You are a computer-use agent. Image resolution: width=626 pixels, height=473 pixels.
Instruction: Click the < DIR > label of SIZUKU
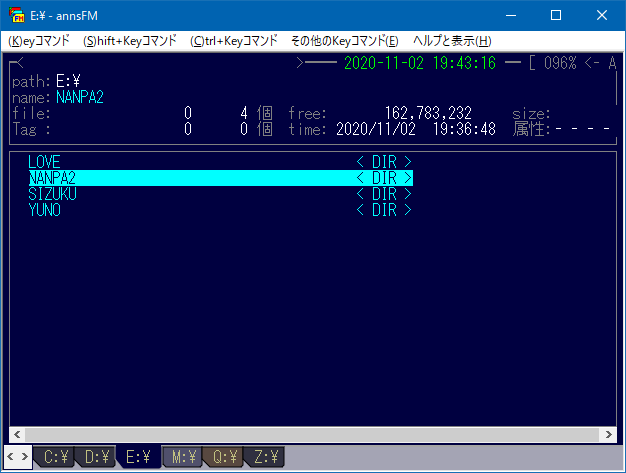click(x=384, y=194)
